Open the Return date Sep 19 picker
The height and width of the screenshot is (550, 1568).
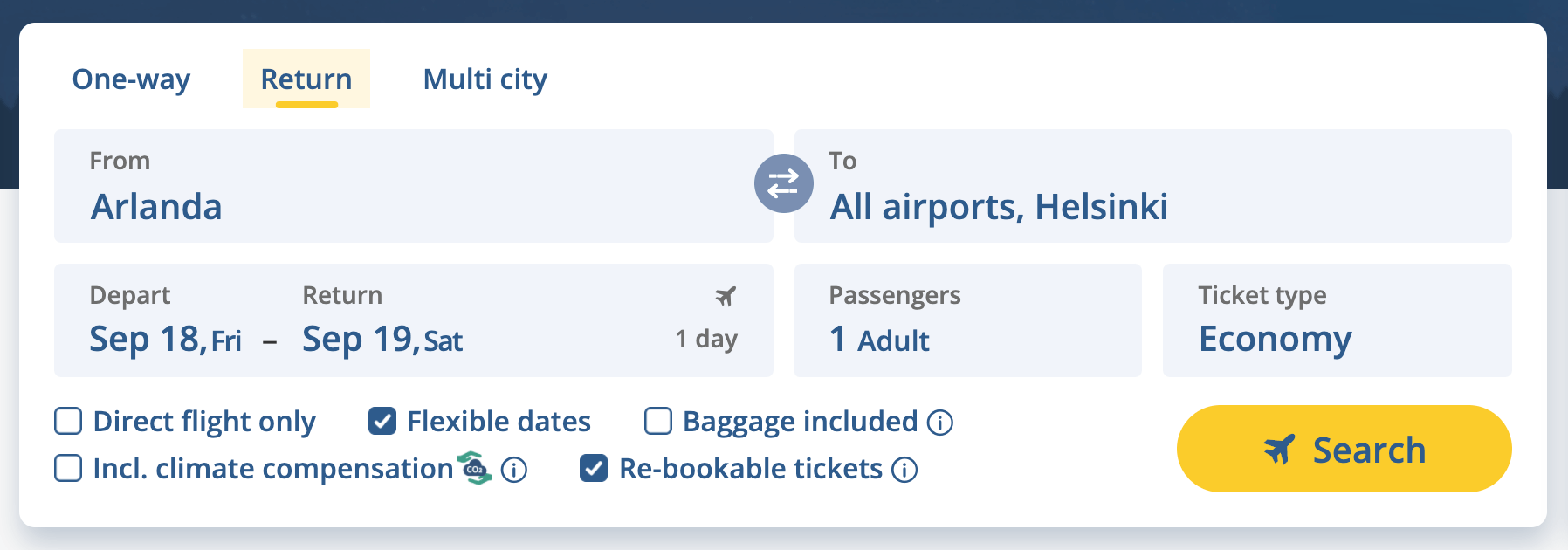(x=382, y=338)
